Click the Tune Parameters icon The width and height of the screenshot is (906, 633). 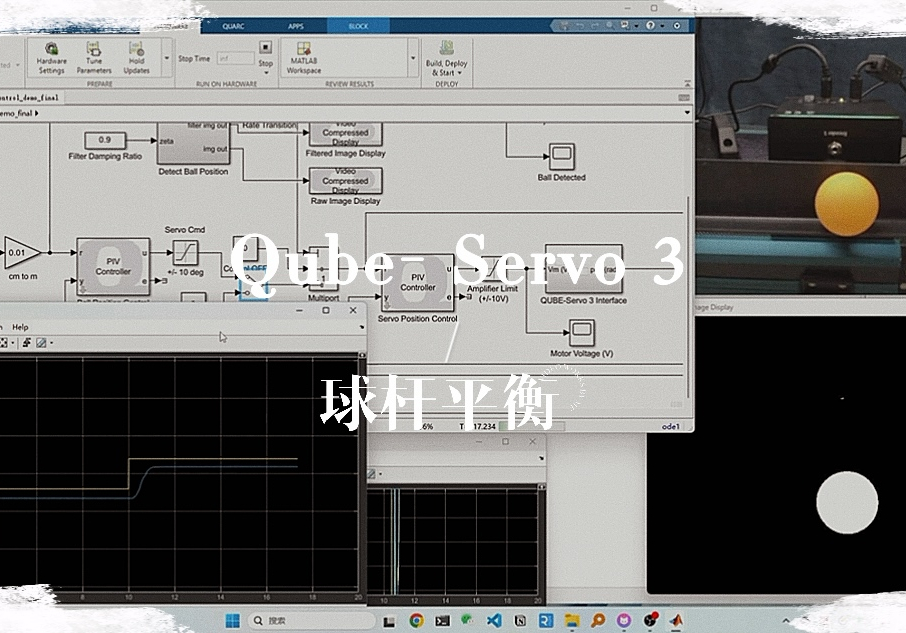click(94, 58)
